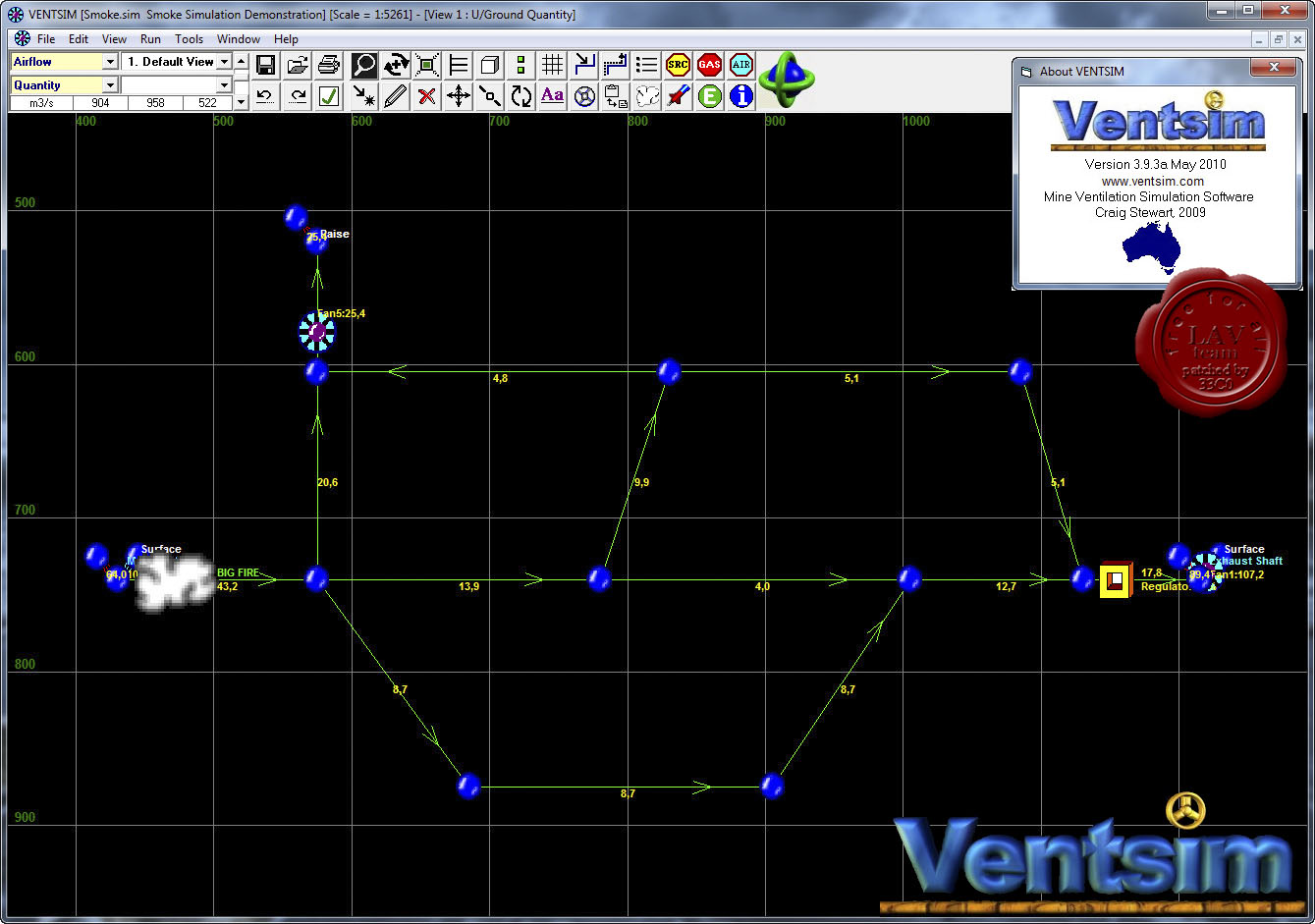This screenshot has width=1315, height=924.
Task: Click the 20,6 airflow value
Action: click(x=327, y=482)
